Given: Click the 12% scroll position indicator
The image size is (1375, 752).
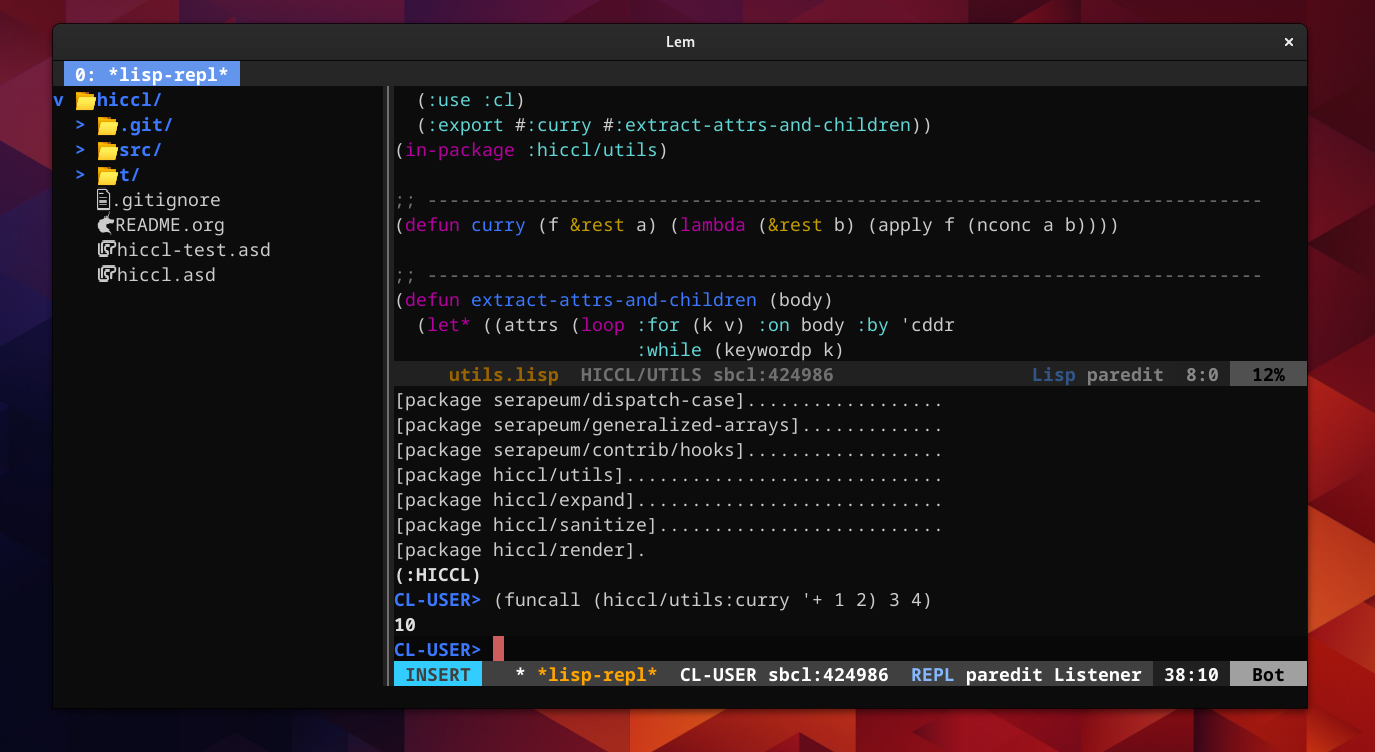Looking at the screenshot, I should click(1268, 374).
